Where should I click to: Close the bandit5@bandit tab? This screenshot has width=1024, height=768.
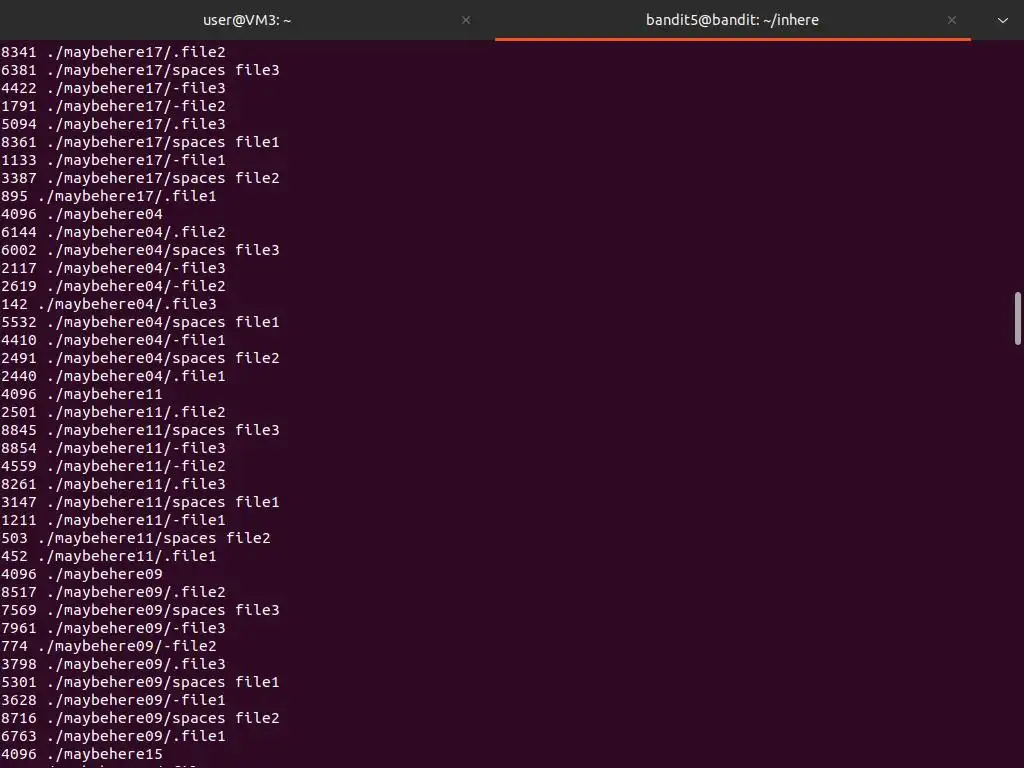click(952, 20)
